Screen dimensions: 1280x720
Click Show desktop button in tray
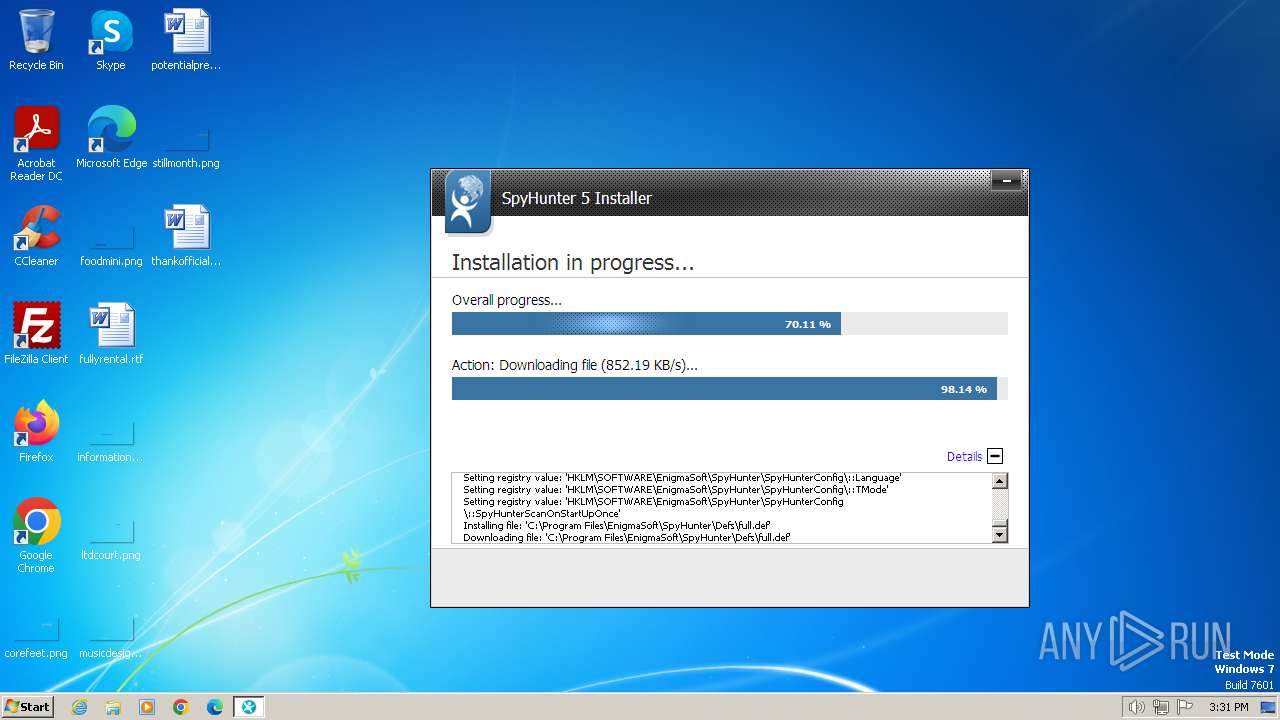pos(1268,707)
